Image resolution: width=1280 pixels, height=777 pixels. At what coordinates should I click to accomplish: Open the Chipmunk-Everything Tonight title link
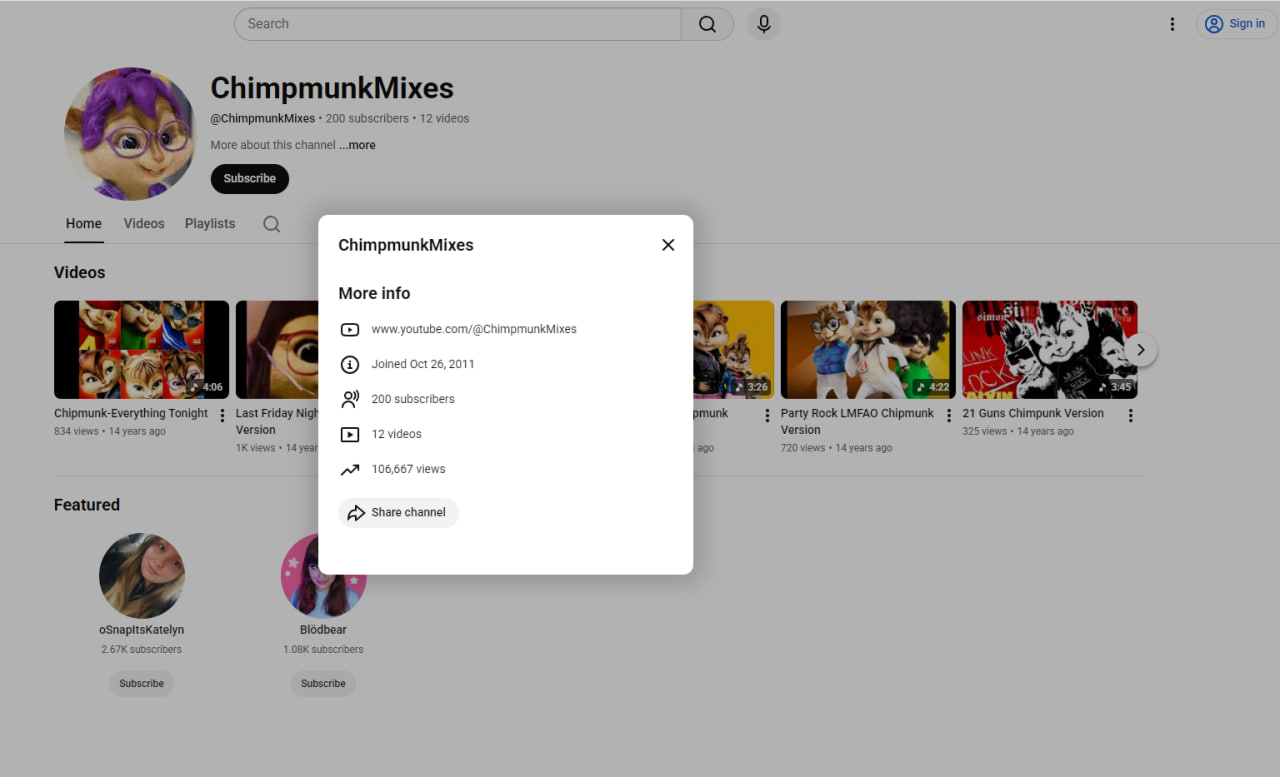pyautogui.click(x=131, y=413)
